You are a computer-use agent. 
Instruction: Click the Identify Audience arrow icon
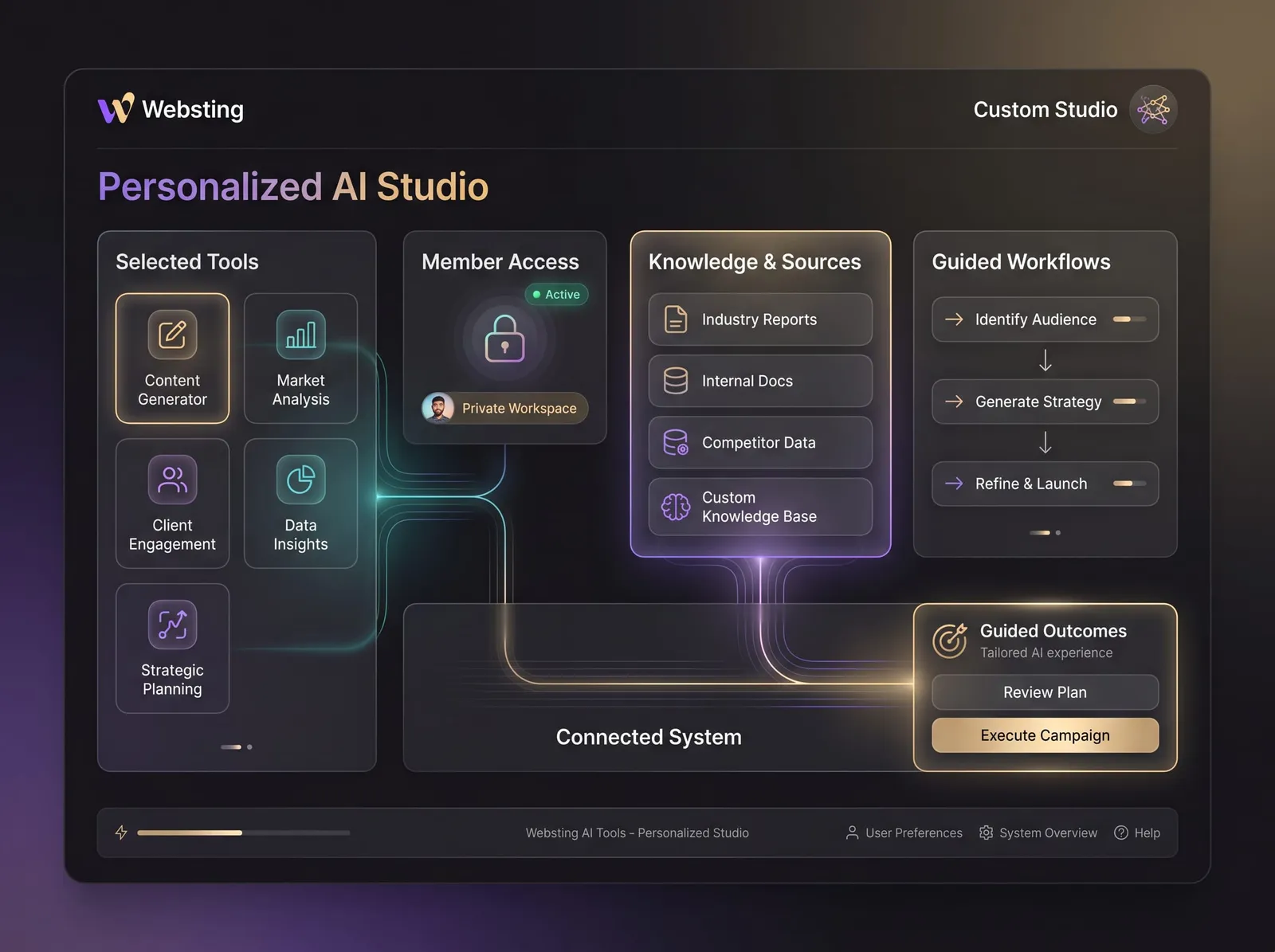954,319
